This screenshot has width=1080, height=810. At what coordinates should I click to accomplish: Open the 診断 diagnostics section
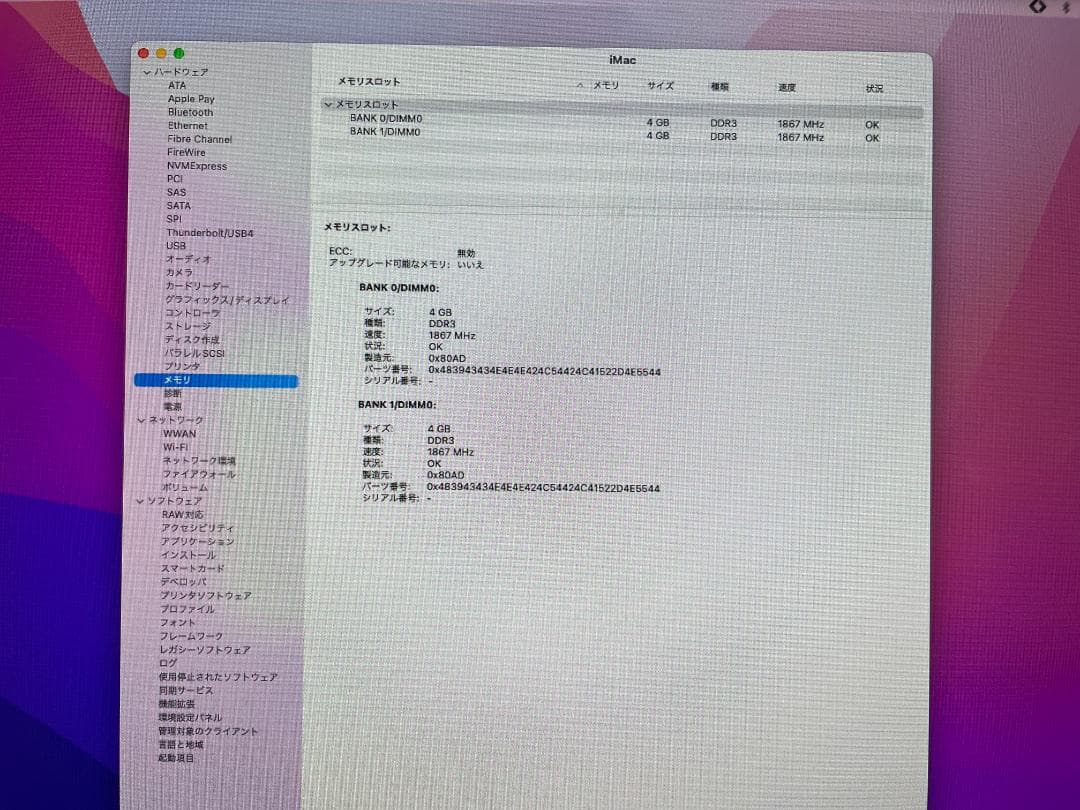tap(174, 393)
